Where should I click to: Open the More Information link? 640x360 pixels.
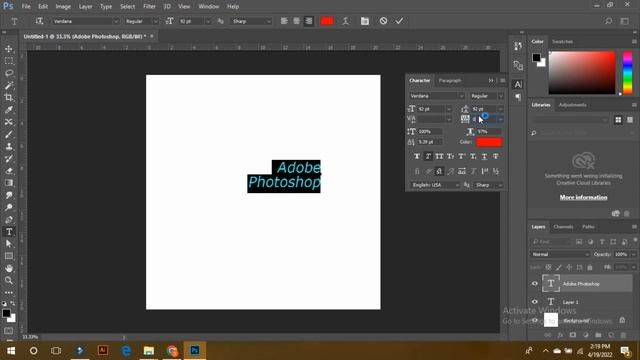click(x=583, y=197)
